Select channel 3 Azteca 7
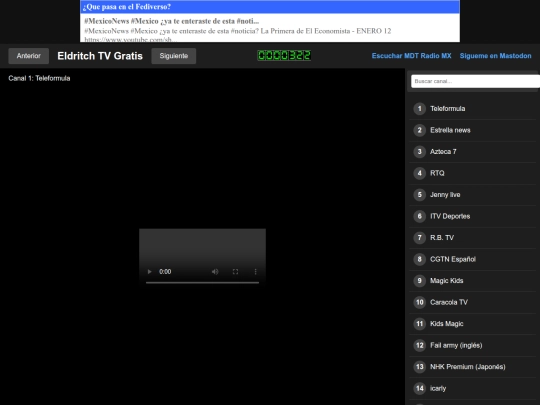The height and width of the screenshot is (405, 540). 472,152
